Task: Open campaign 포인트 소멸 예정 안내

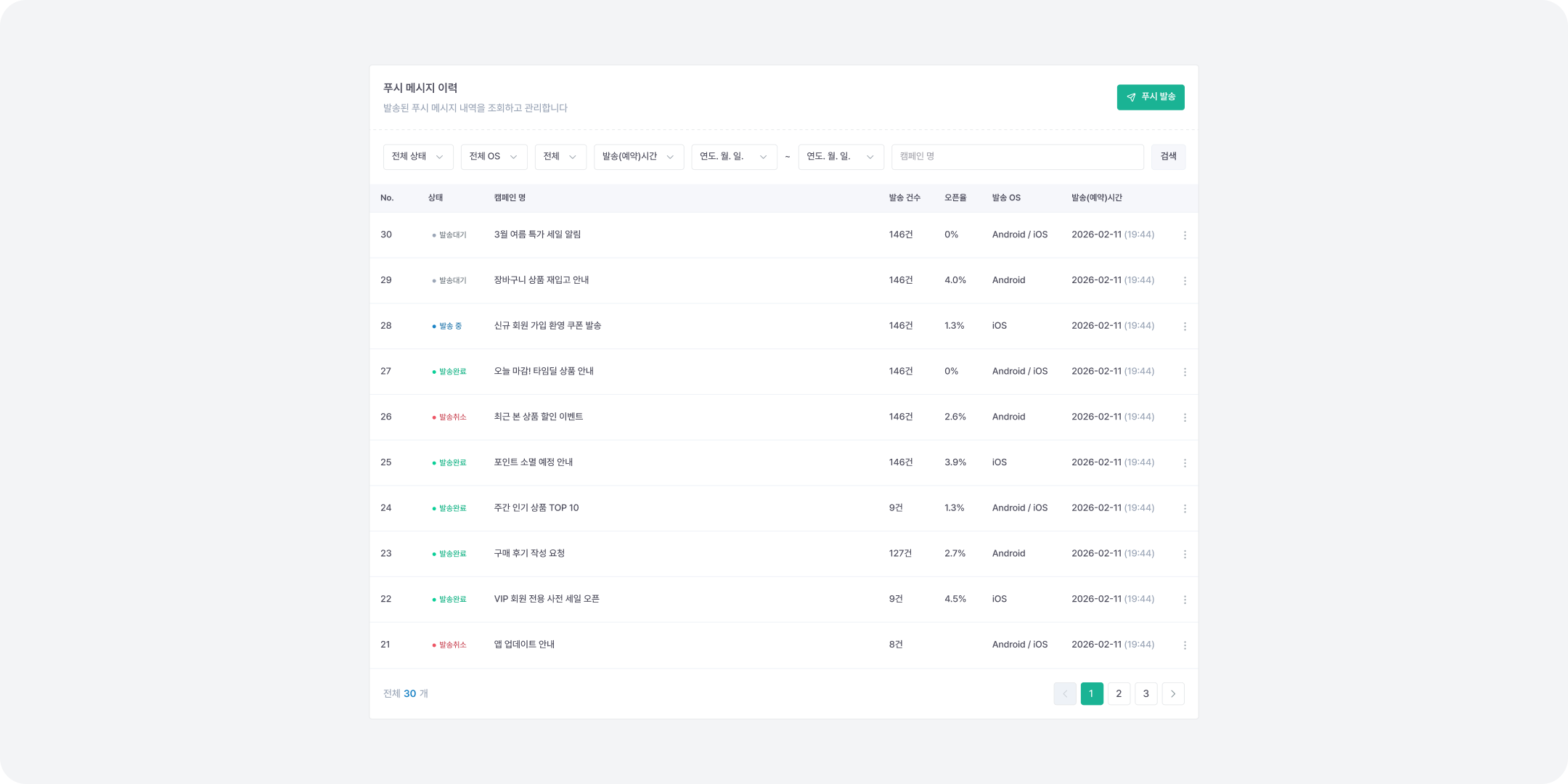Action: [534, 462]
